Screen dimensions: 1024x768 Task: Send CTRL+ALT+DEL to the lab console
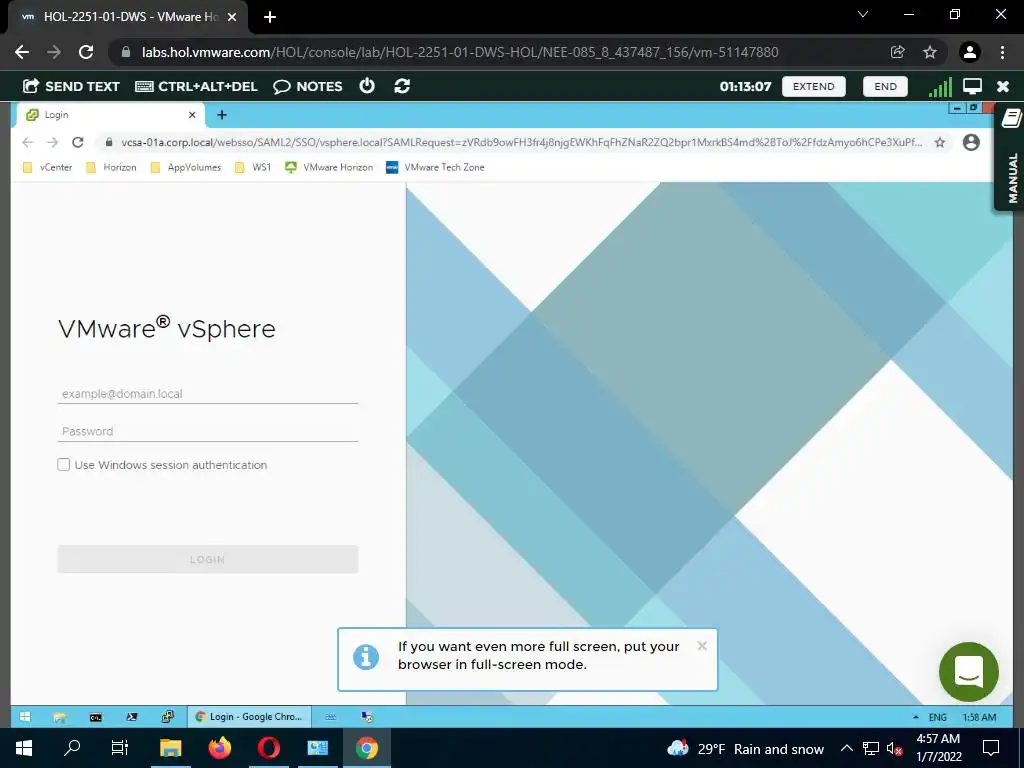tap(196, 86)
